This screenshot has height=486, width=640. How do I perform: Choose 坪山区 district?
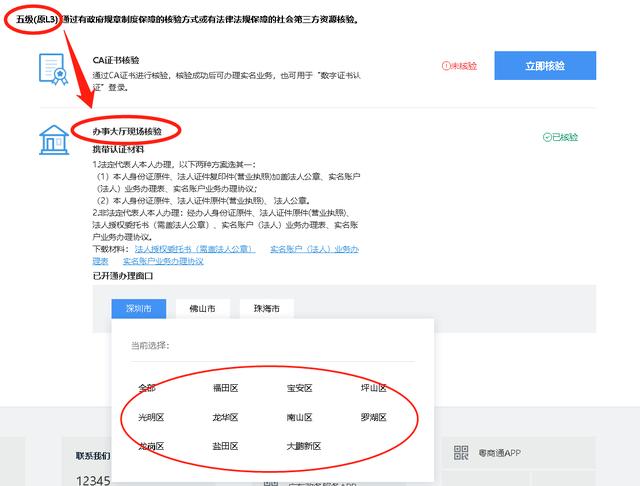pyautogui.click(x=373, y=388)
